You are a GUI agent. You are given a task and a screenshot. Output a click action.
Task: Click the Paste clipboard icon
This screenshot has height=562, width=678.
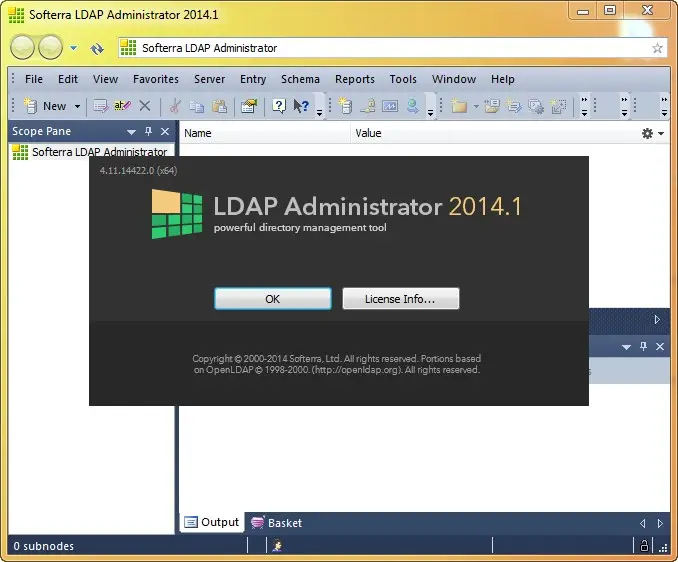point(219,106)
